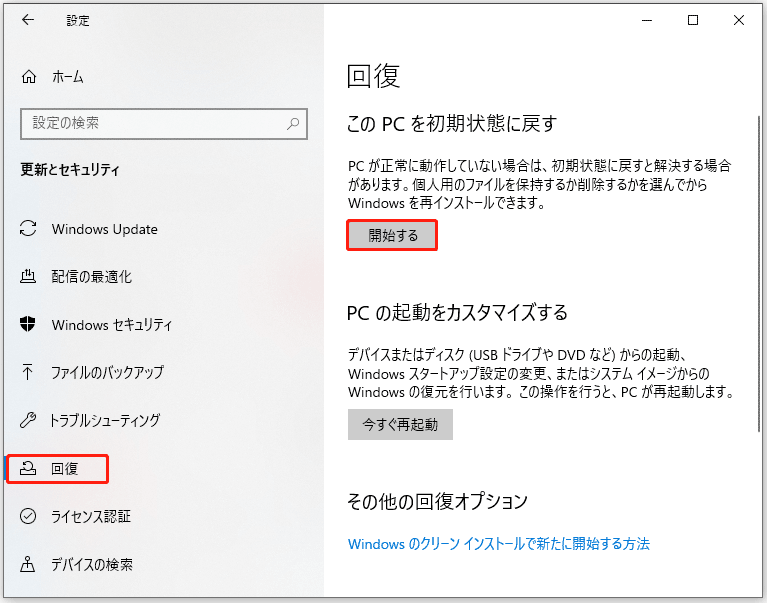
Task: Click the 更新とセキュリティ section title
Action: tap(70, 170)
